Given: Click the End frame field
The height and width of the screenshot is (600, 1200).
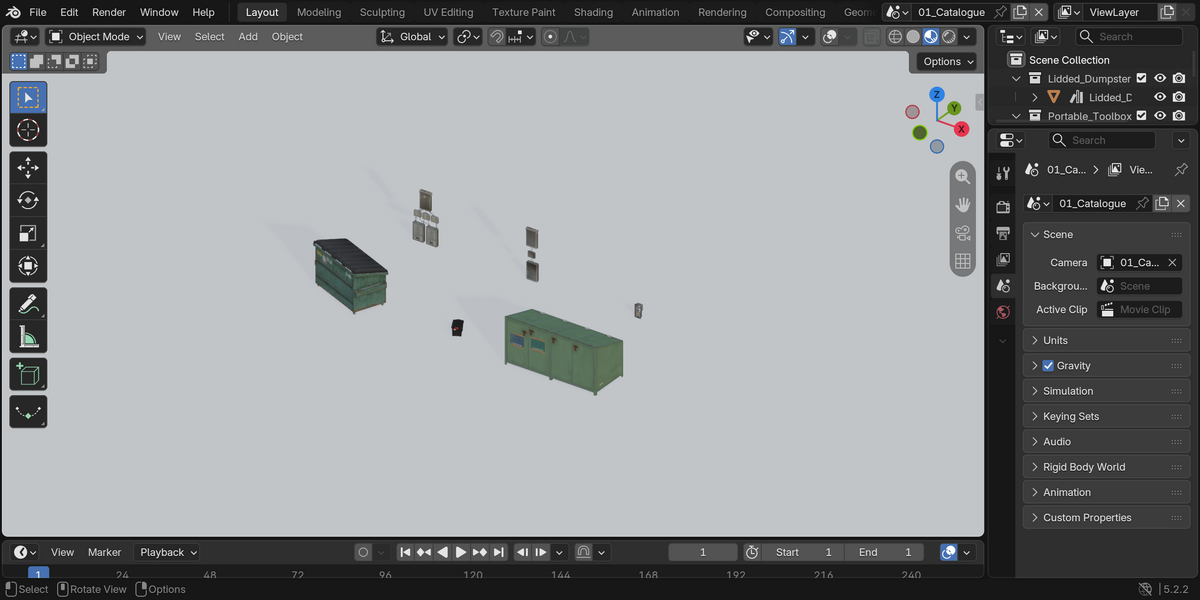Looking at the screenshot, I should (x=884, y=552).
